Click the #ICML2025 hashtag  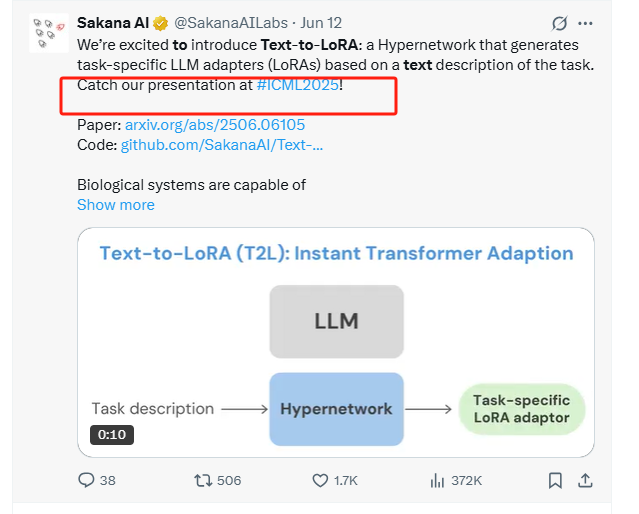[298, 85]
